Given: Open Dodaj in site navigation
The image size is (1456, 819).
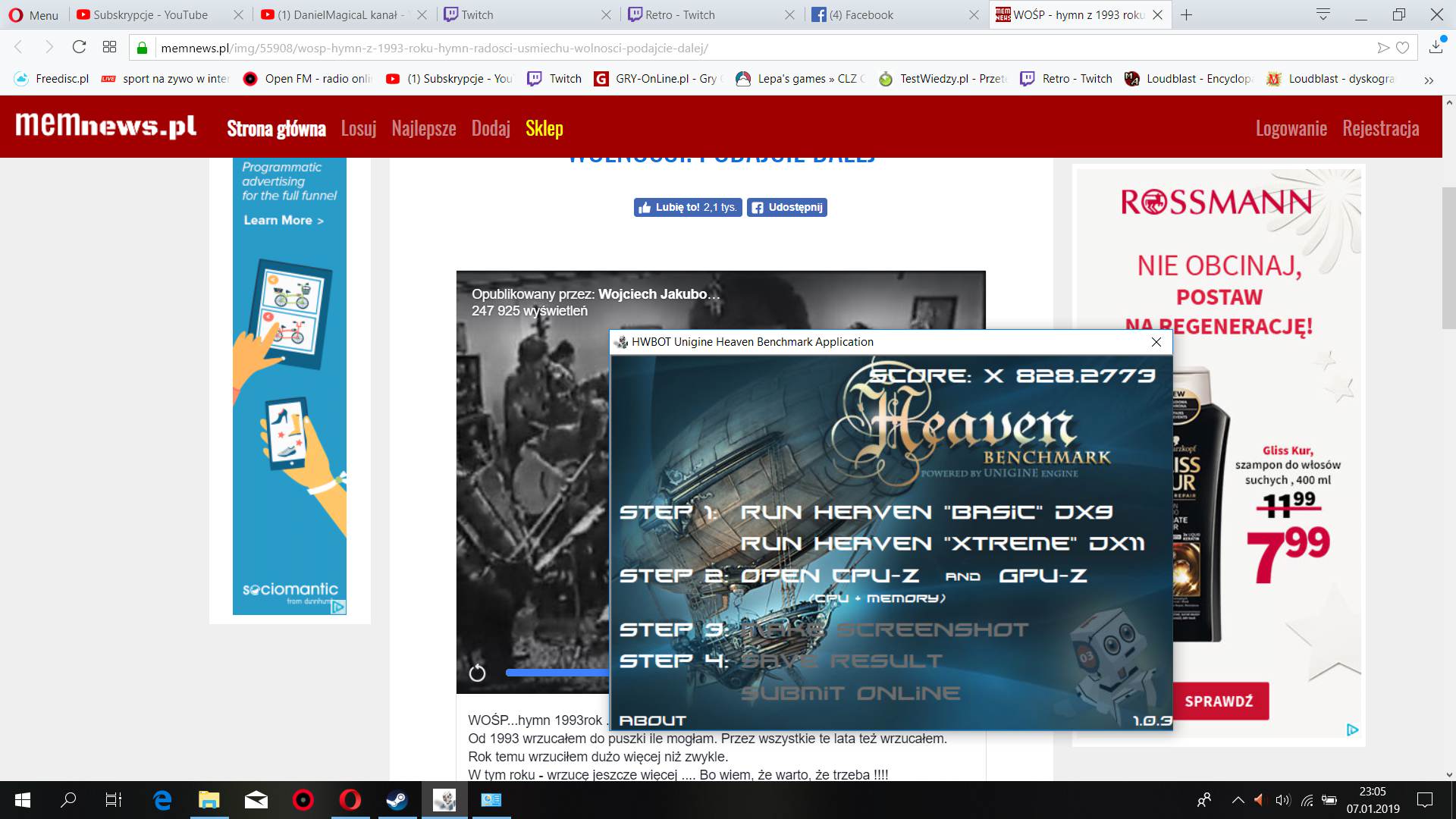Looking at the screenshot, I should point(491,128).
